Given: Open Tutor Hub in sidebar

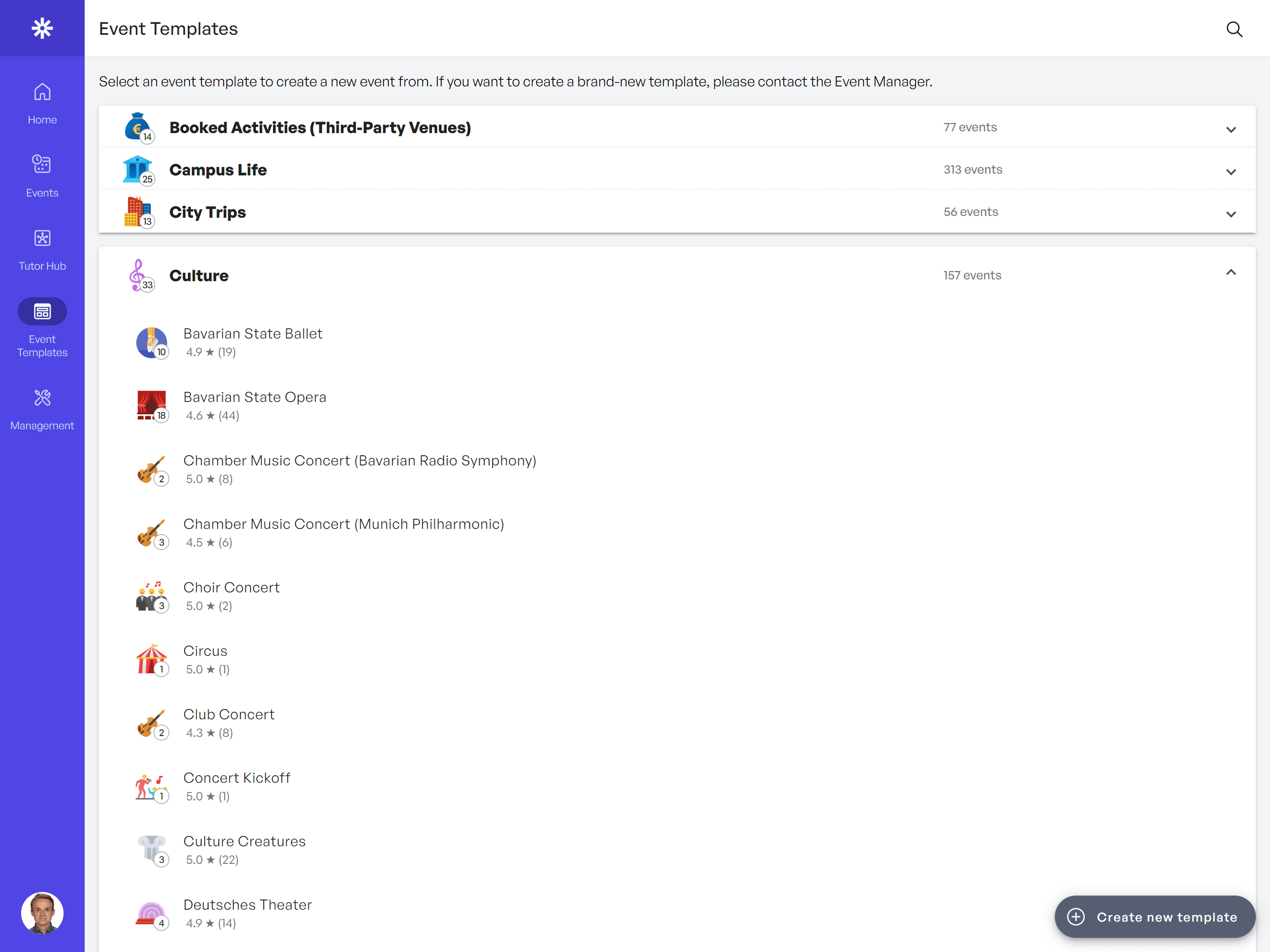Looking at the screenshot, I should [x=42, y=249].
